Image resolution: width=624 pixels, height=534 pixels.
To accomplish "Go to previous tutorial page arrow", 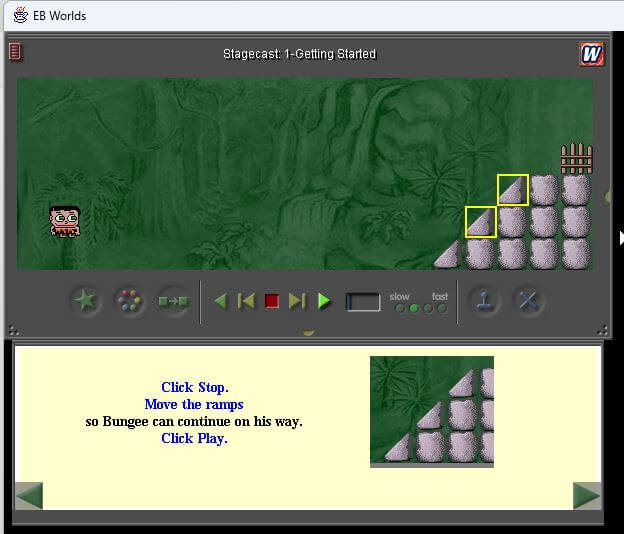I will pyautogui.click(x=29, y=495).
